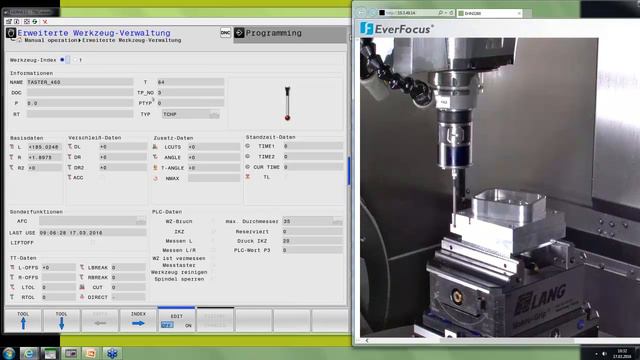Click the TL icon in Standzeit-Daten
This screenshot has height=360, width=640.
[x=247, y=177]
